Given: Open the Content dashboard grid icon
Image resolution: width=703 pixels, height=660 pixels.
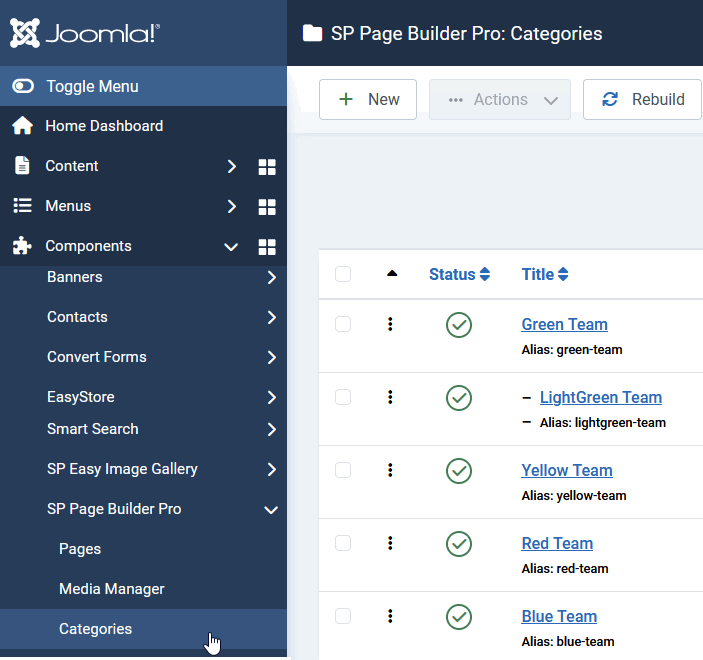Looking at the screenshot, I should click(x=267, y=167).
